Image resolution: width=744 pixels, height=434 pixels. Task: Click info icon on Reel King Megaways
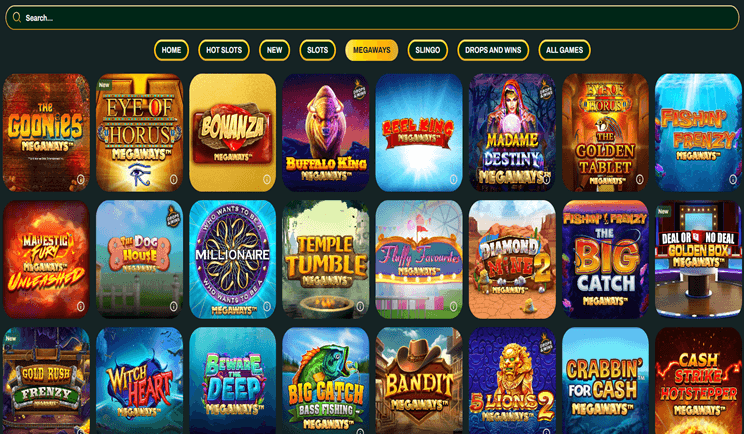[x=453, y=179]
